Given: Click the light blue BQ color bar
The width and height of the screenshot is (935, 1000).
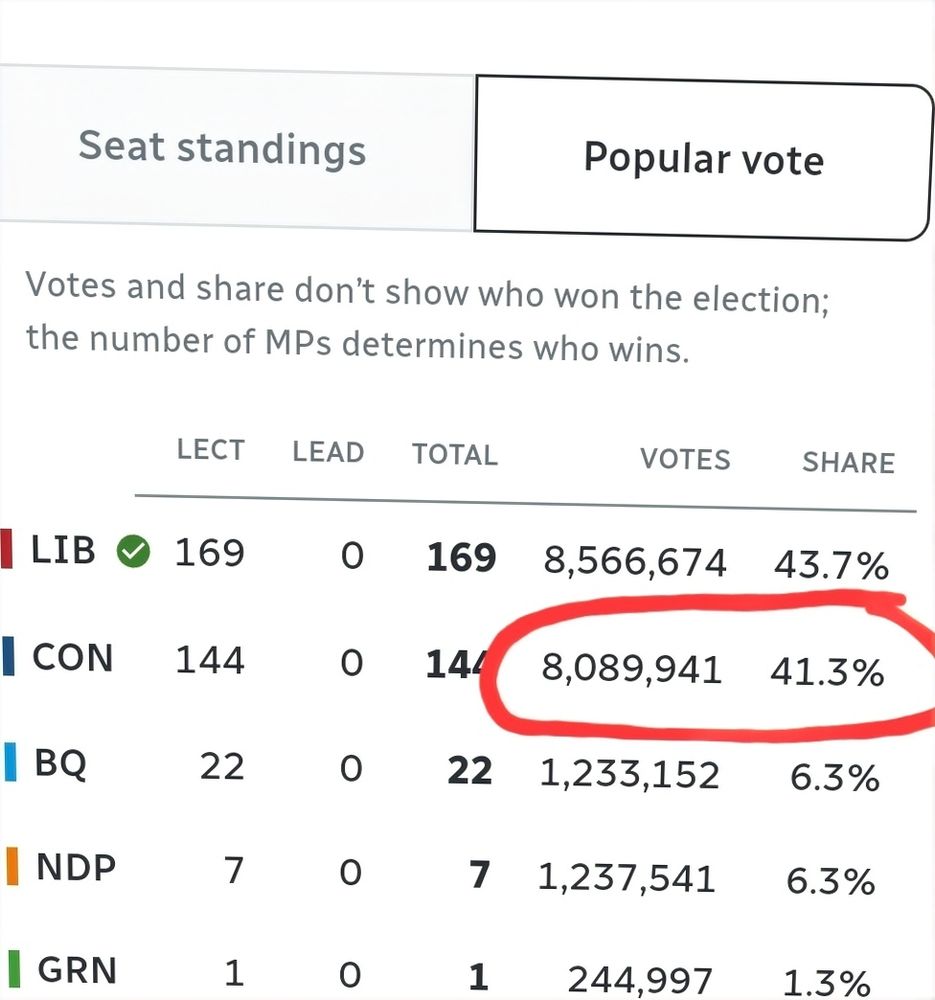Looking at the screenshot, I should (x=10, y=761).
